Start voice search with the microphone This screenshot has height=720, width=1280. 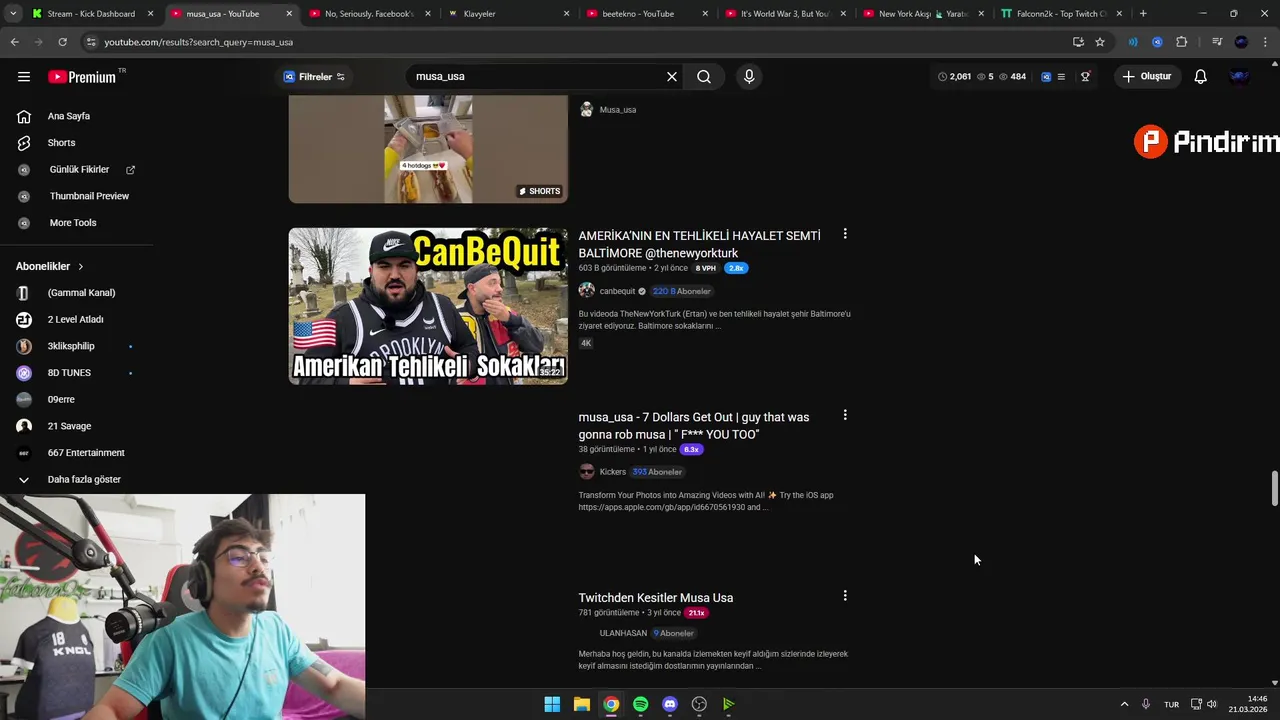749,76
